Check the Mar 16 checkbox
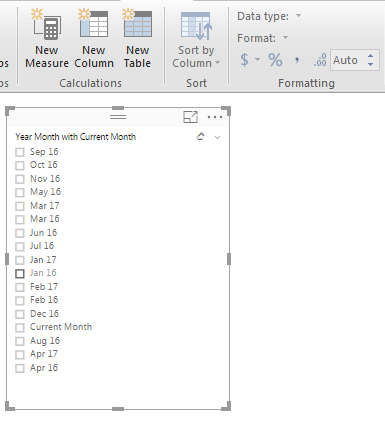This screenshot has width=385, height=424. coord(20,219)
